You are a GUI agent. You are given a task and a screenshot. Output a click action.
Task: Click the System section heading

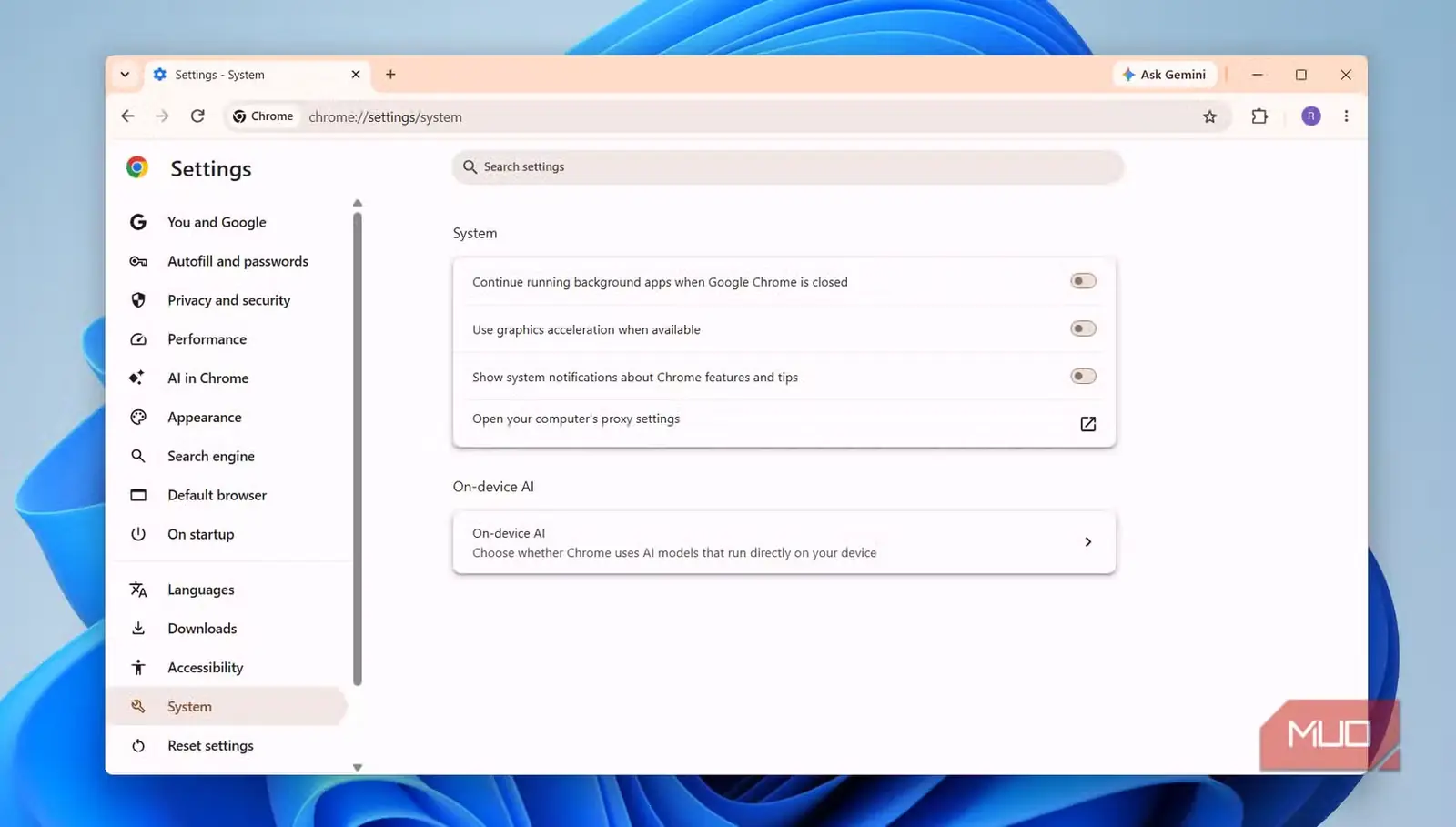pos(475,234)
